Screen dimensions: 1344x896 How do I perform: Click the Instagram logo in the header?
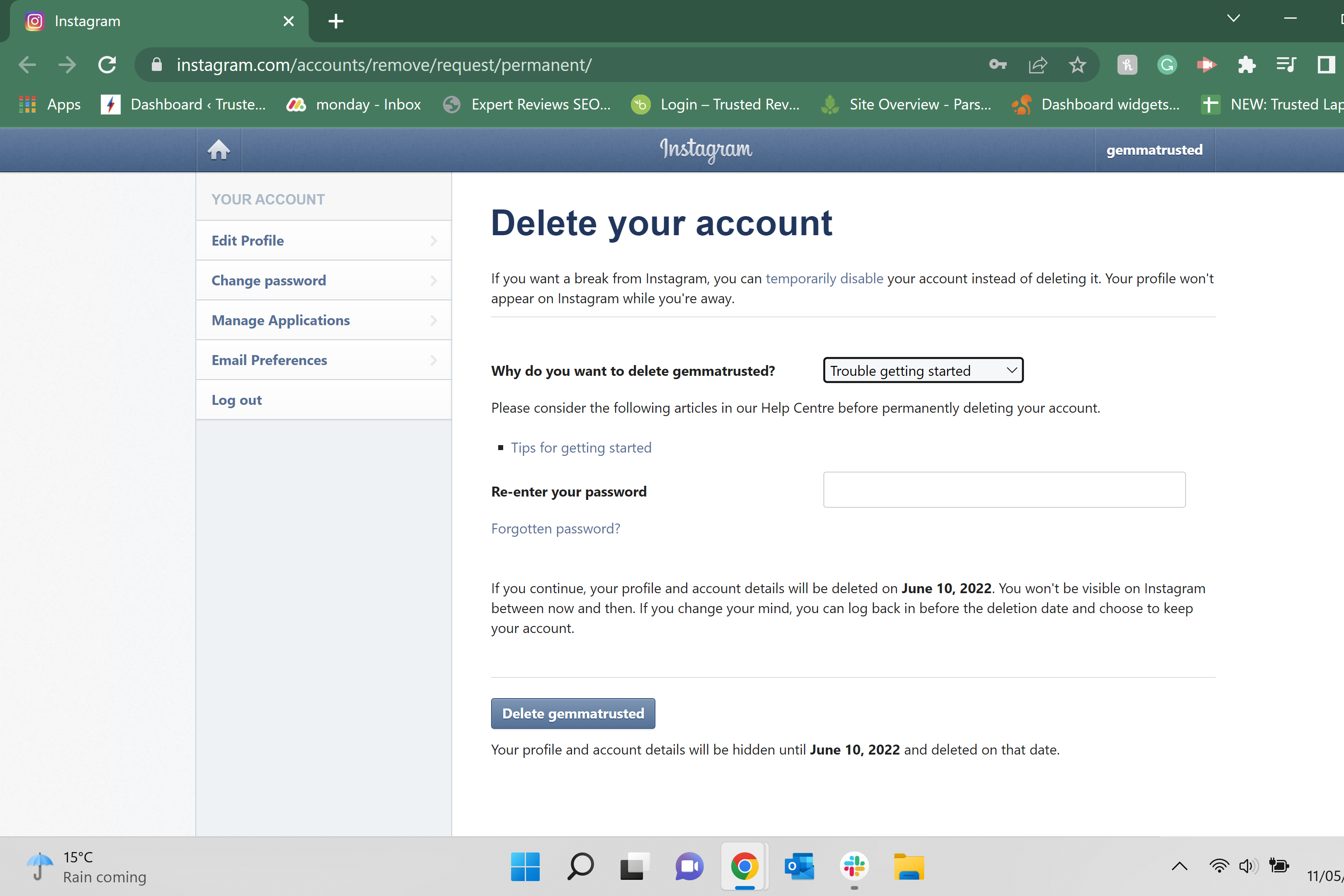[x=706, y=150]
